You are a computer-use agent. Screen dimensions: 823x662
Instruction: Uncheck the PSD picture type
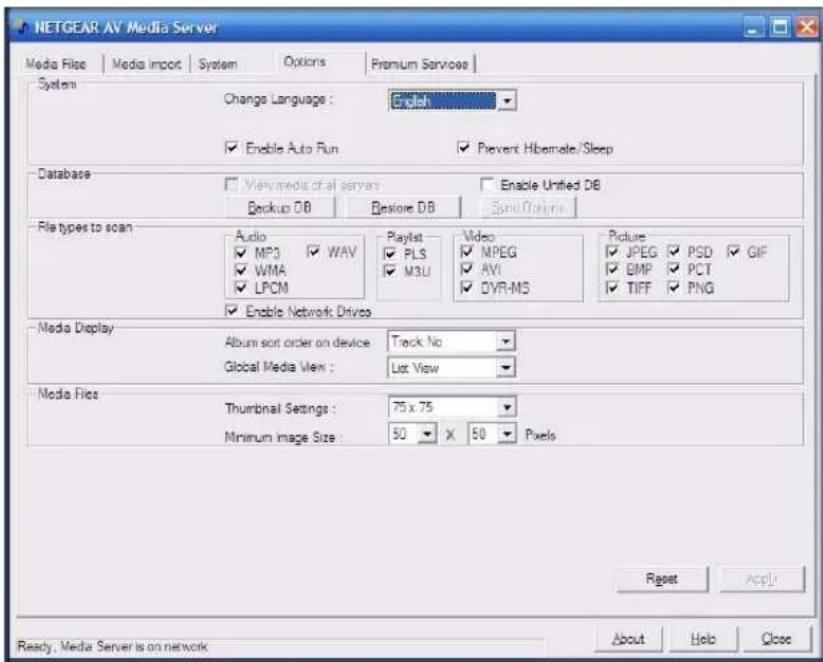pos(674,252)
